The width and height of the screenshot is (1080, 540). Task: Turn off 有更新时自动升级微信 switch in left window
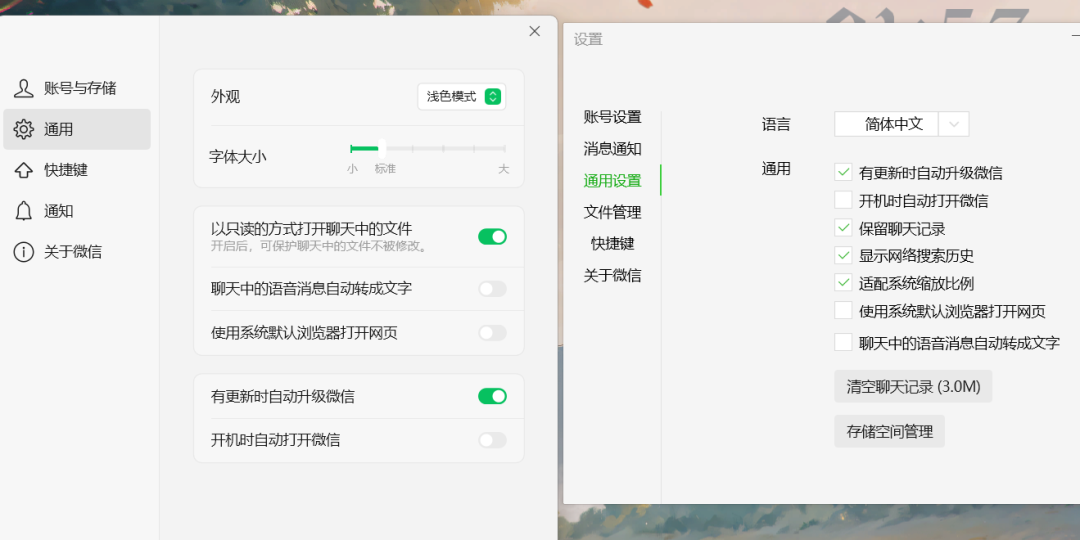[x=492, y=396]
